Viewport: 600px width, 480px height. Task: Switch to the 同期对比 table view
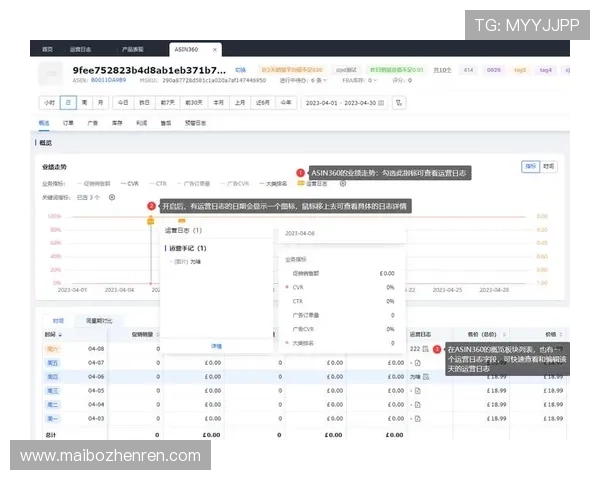point(100,321)
